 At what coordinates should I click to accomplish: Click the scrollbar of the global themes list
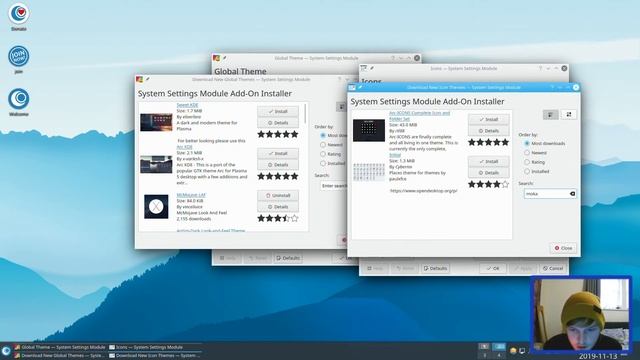pyautogui.click(x=306, y=114)
